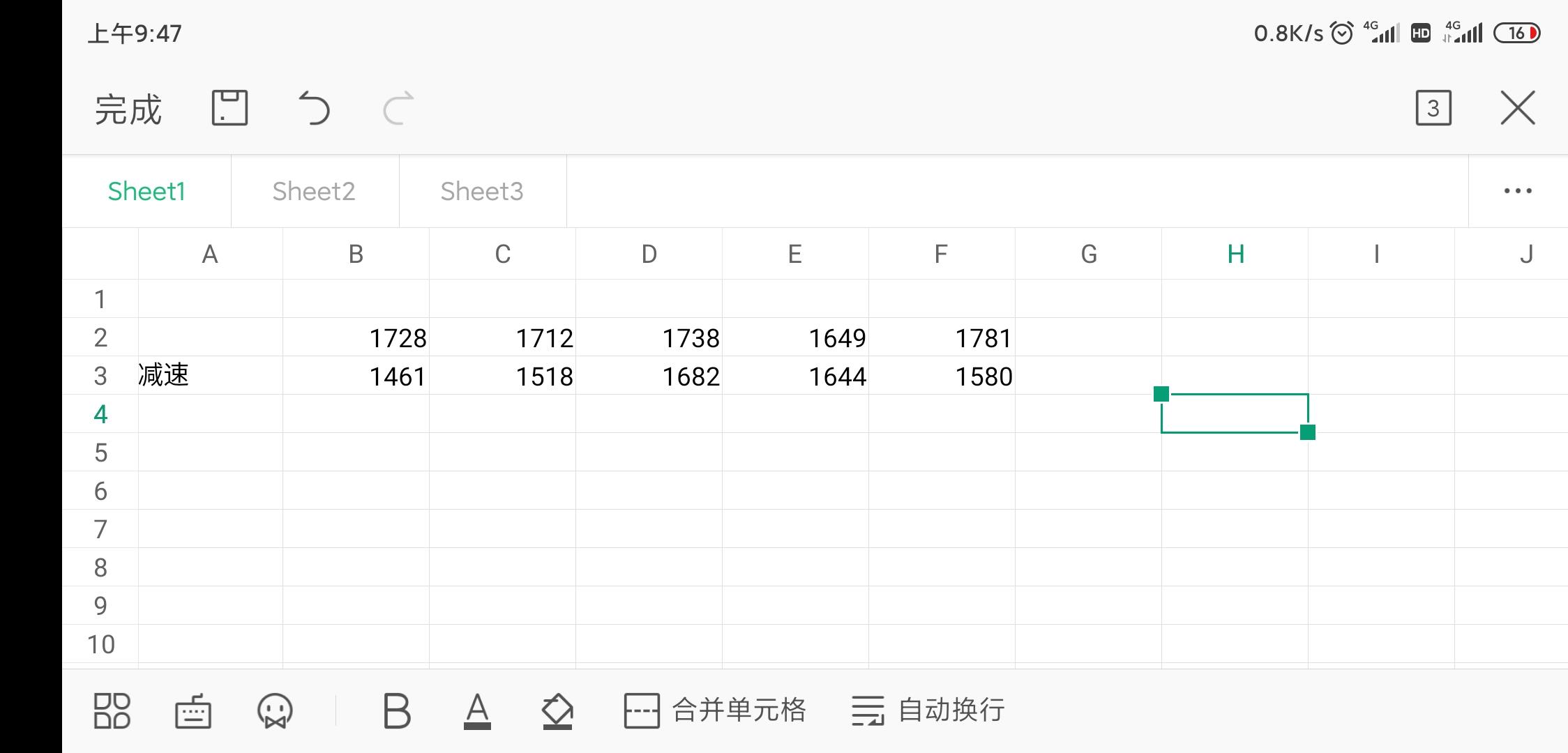Save the spreadsheet with the floppy icon
This screenshot has height=753, width=1568.
tap(229, 108)
